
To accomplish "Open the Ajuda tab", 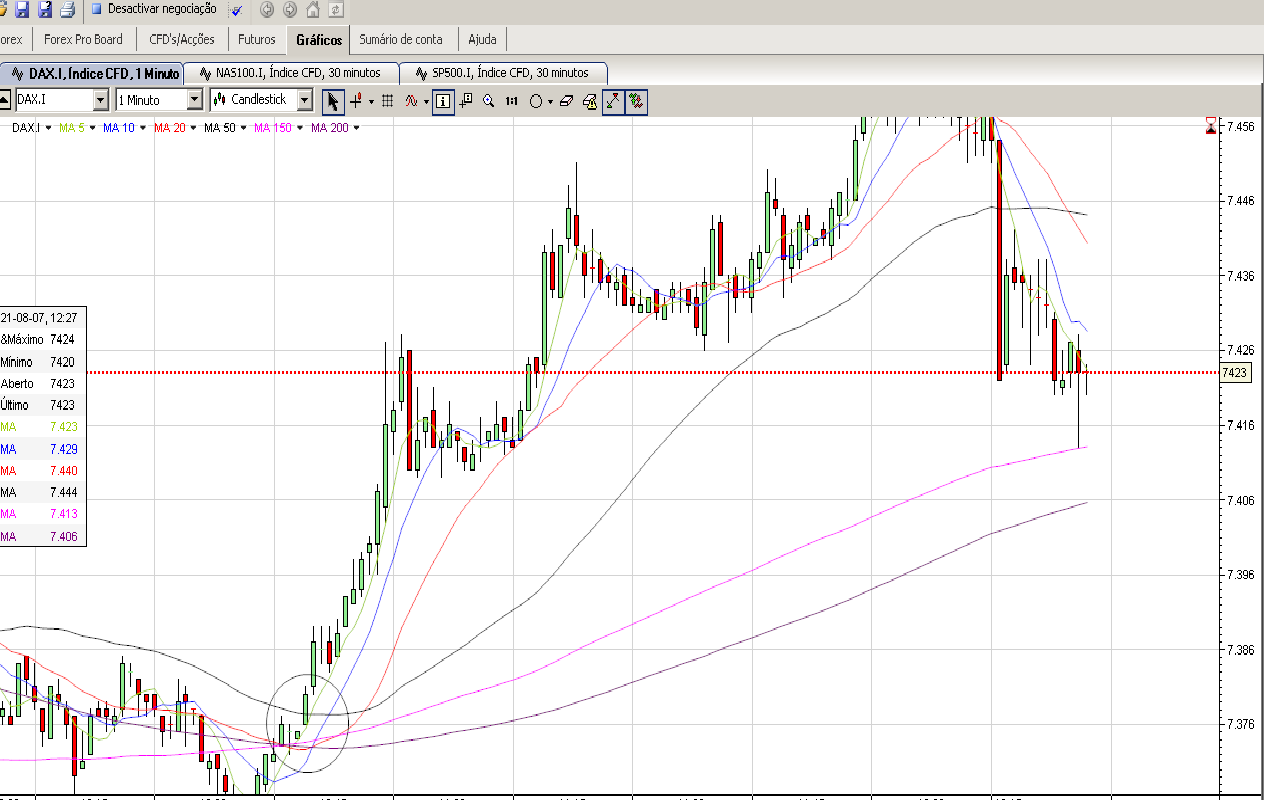I will point(483,39).
